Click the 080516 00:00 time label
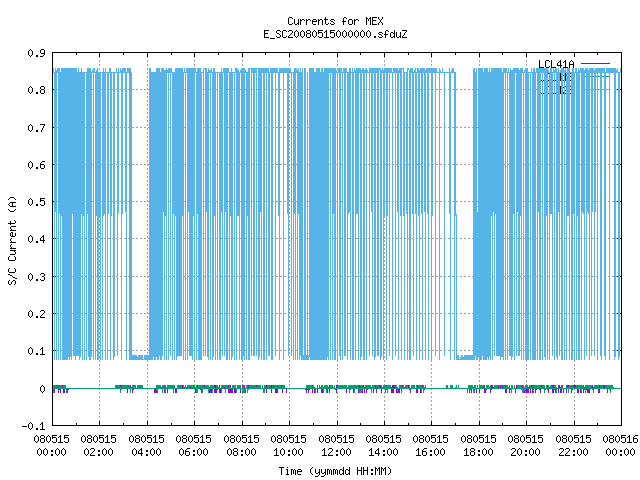This screenshot has height=480, width=640. coord(620,446)
